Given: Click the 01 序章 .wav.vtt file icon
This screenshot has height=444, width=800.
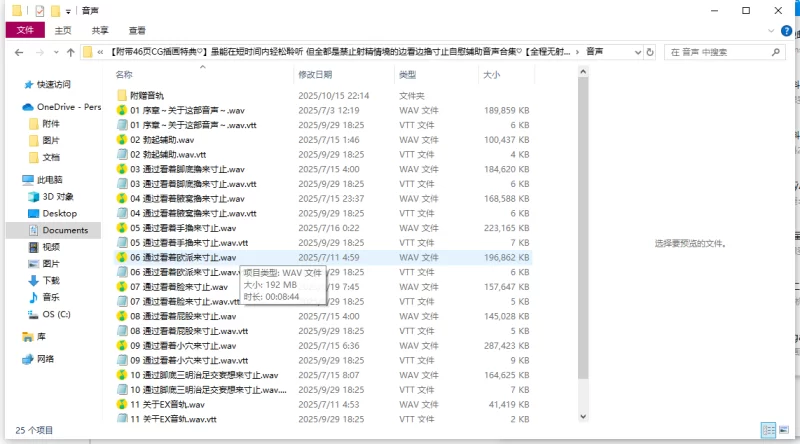Looking at the screenshot, I should point(122,125).
